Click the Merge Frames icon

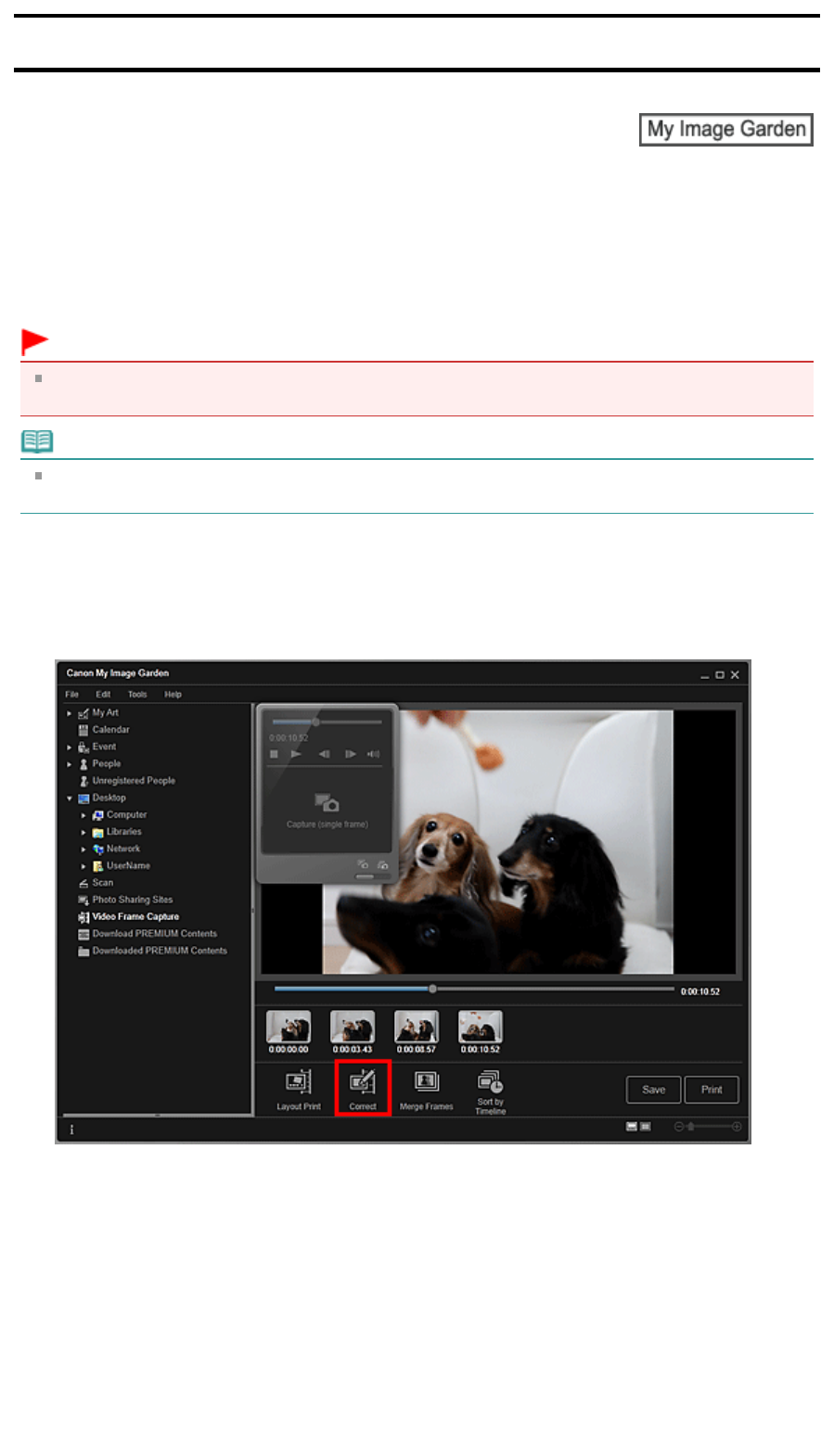tap(426, 1081)
